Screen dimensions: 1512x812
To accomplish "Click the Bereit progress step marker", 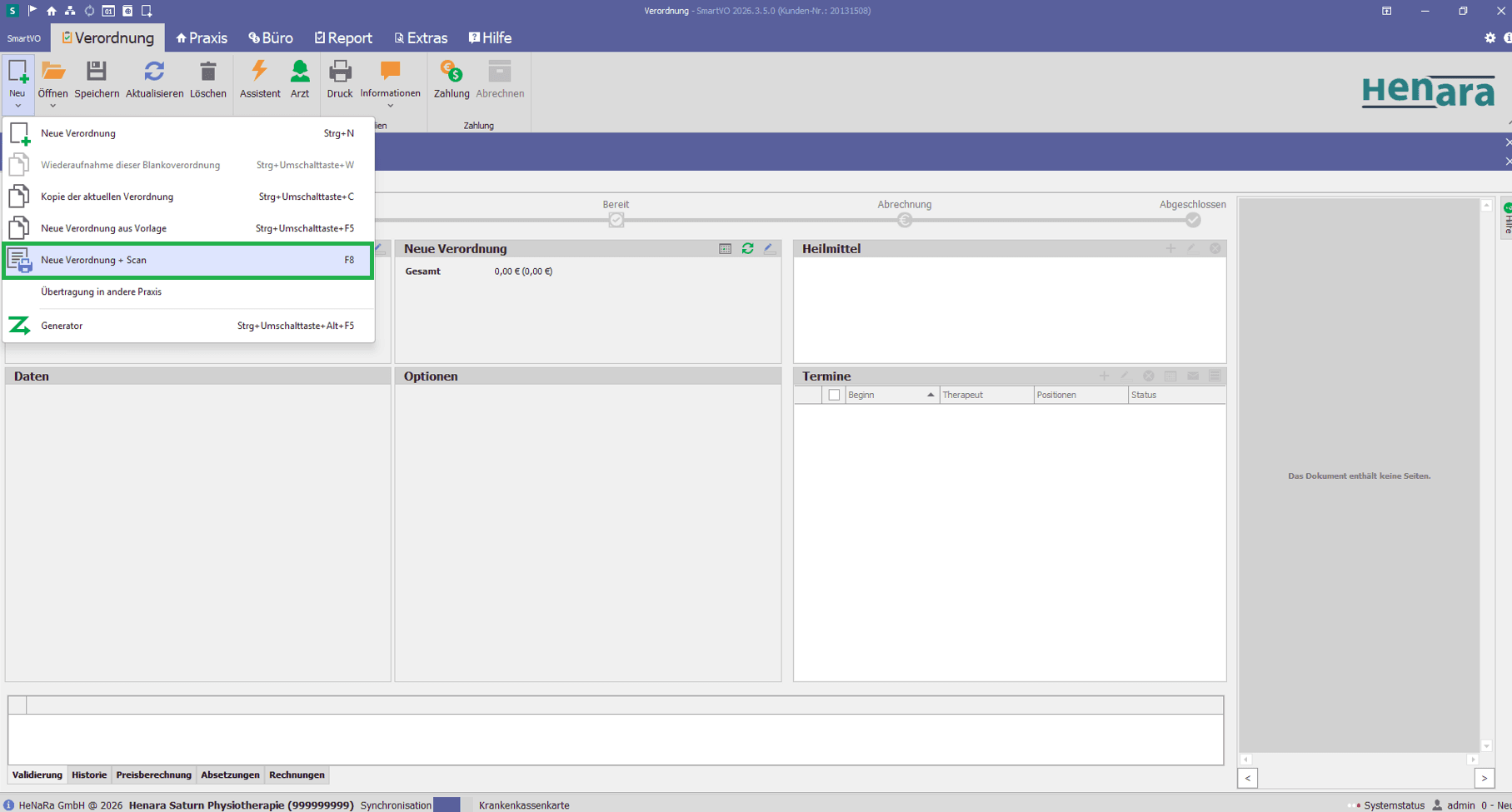I will 616,220.
